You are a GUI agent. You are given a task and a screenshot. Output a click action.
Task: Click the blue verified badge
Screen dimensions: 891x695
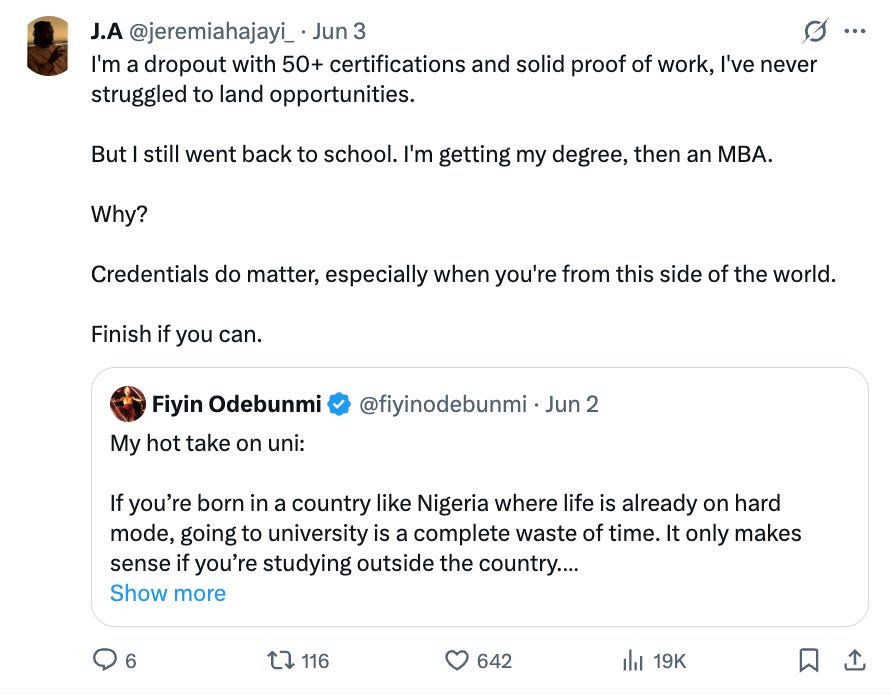click(339, 404)
